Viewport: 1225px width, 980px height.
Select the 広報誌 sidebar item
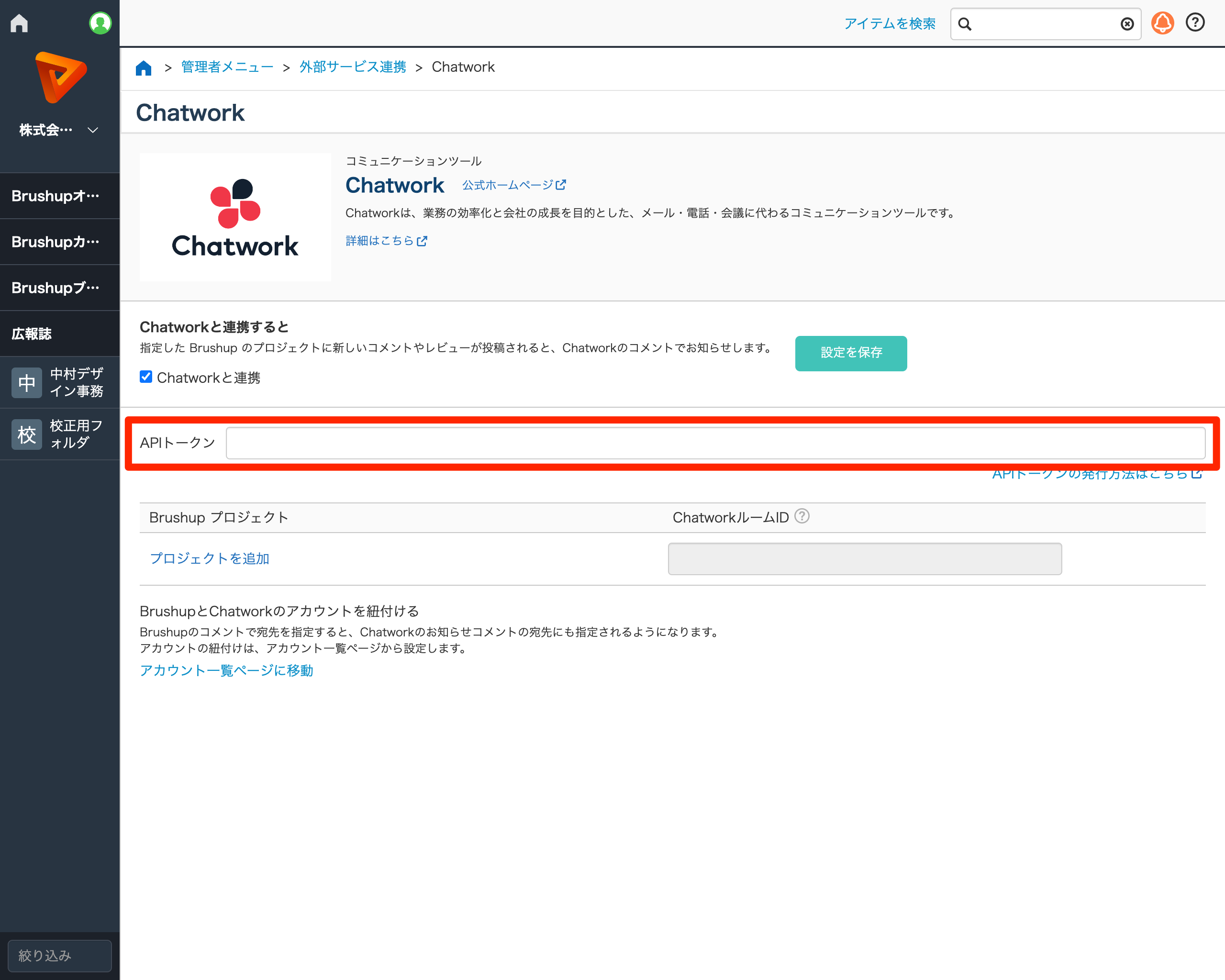click(x=60, y=334)
